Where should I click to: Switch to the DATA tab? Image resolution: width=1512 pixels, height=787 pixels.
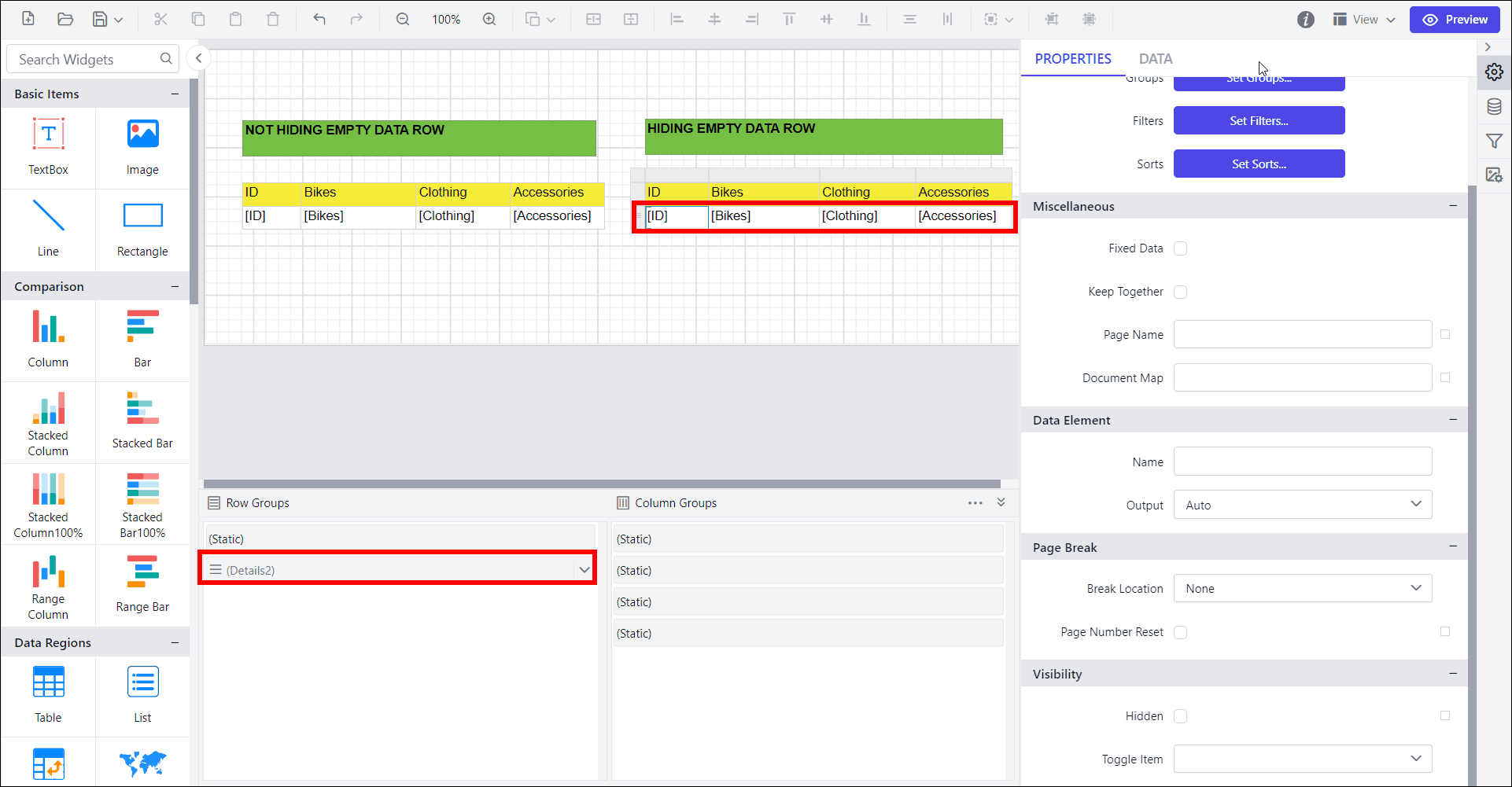click(x=1155, y=59)
